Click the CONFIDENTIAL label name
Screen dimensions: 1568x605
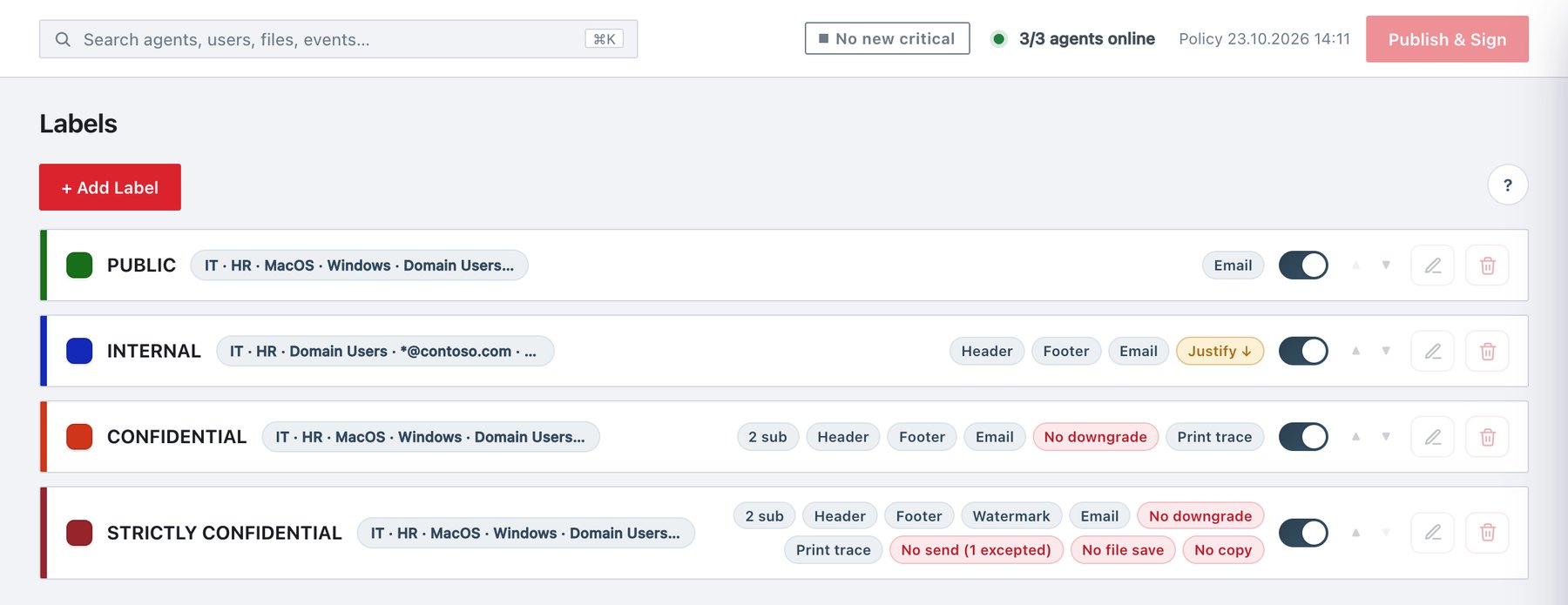[x=177, y=437]
